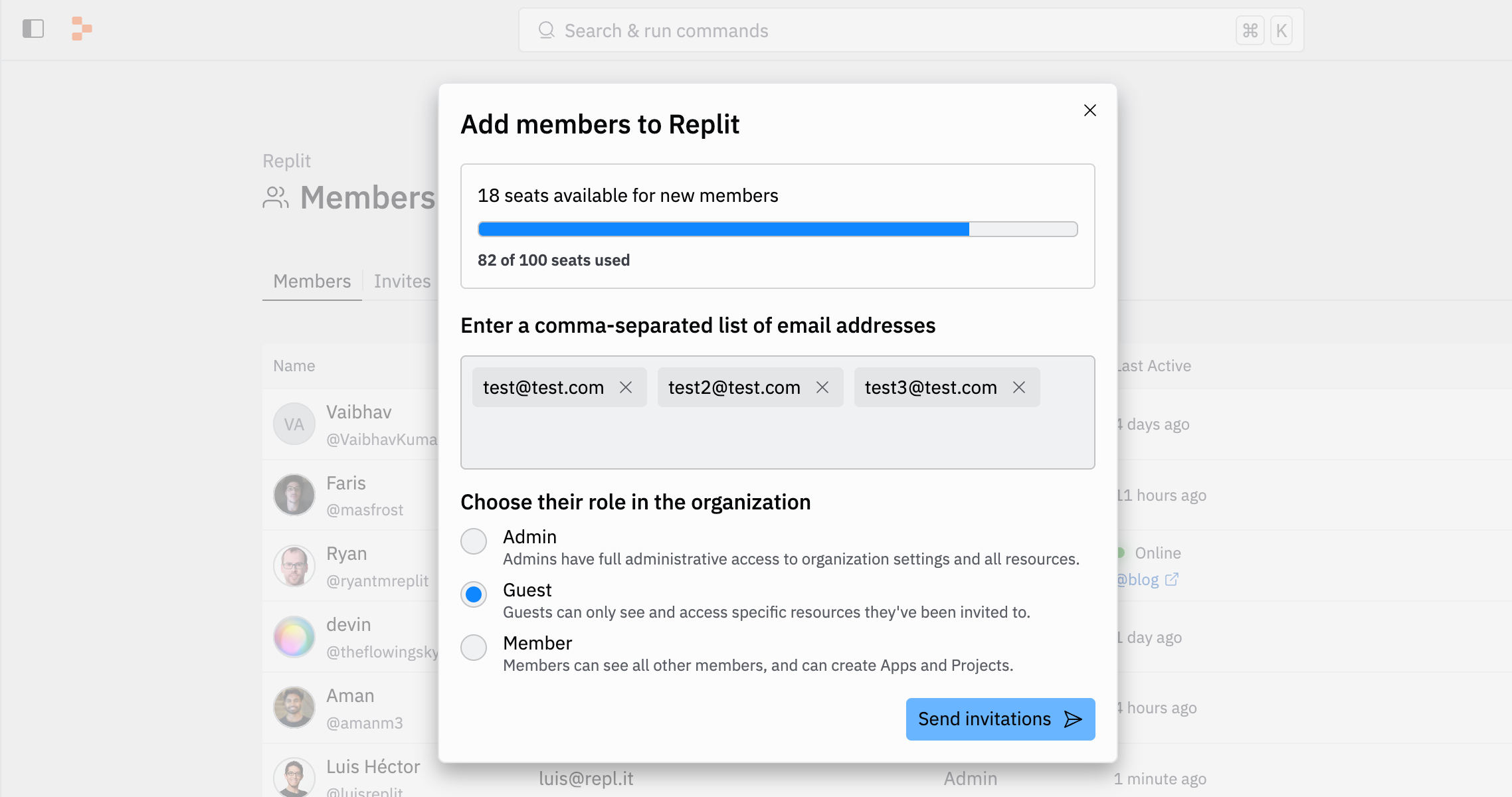Click Luis Héctor's profile avatar

pos(294,778)
